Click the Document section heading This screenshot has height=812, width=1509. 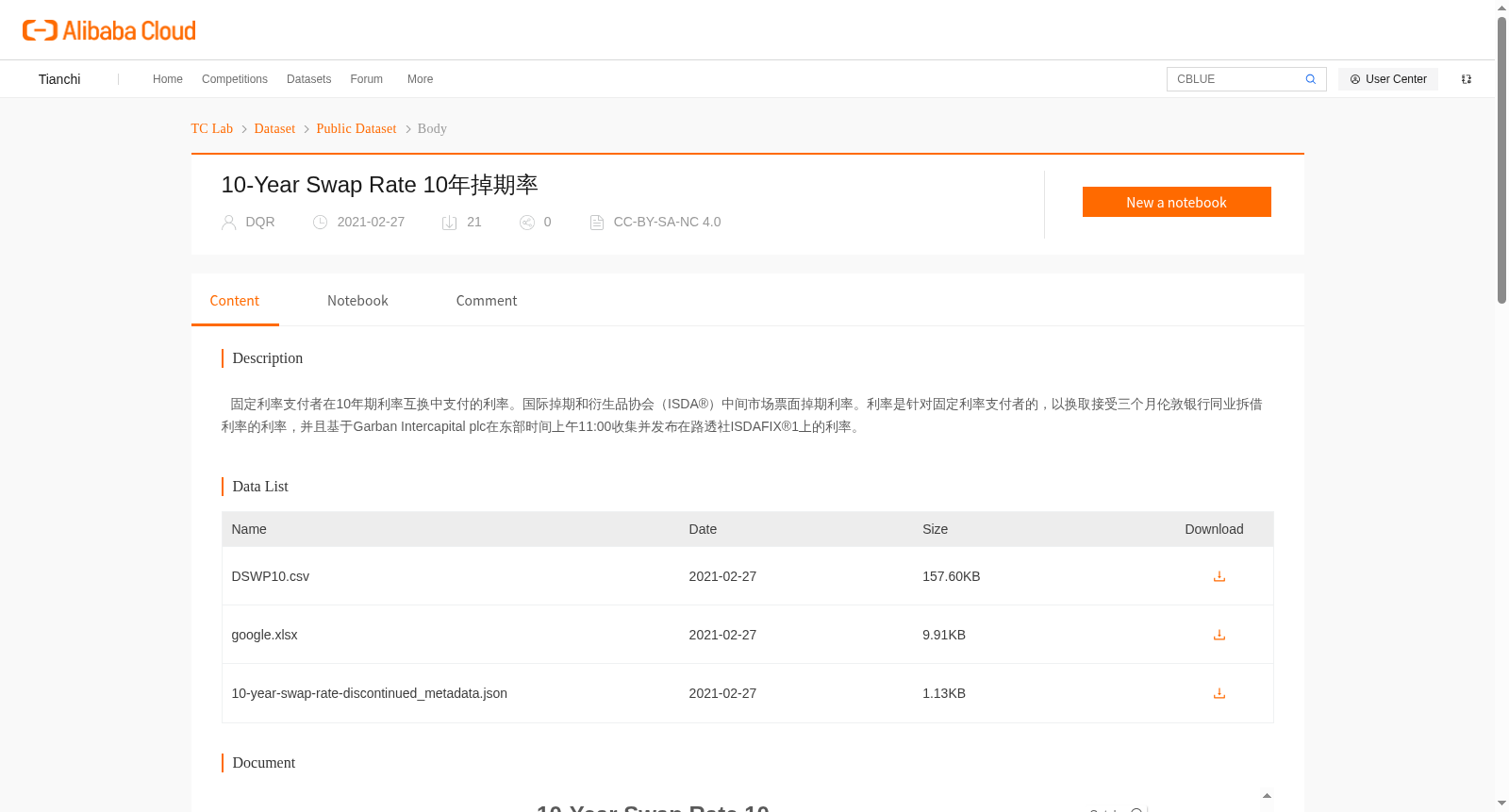click(264, 763)
